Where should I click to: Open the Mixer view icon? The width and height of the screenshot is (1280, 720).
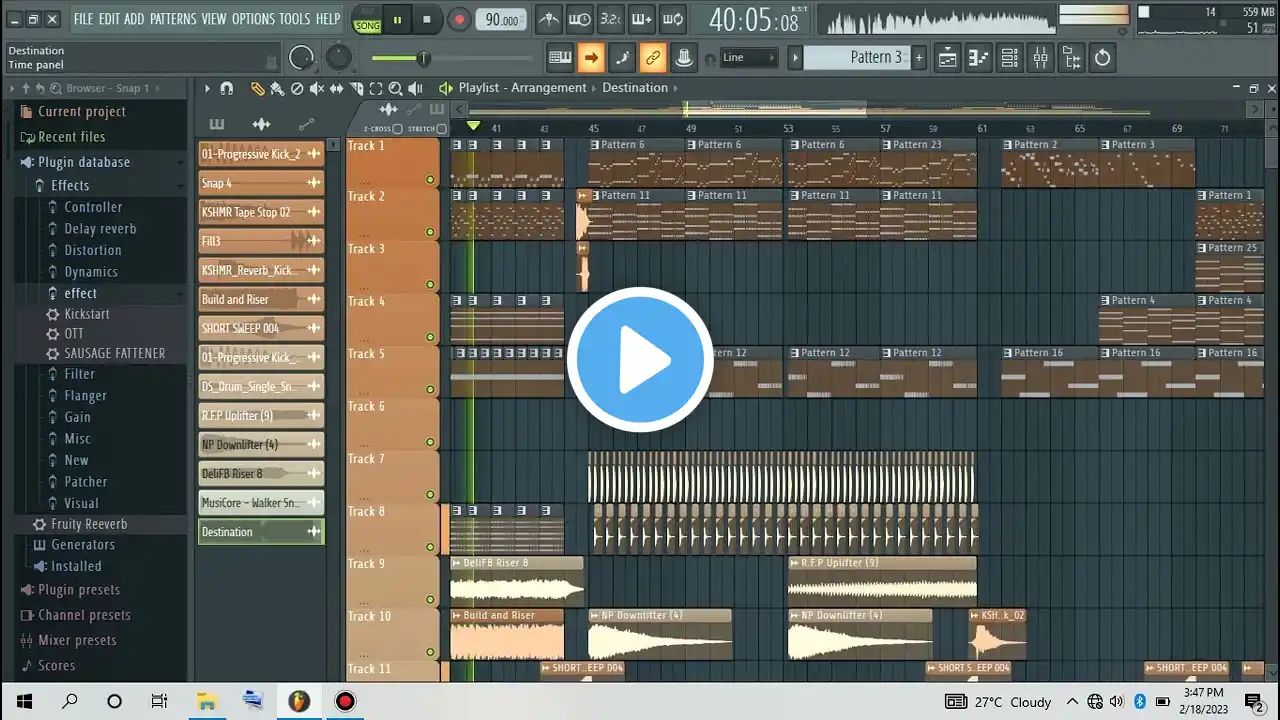1041,58
